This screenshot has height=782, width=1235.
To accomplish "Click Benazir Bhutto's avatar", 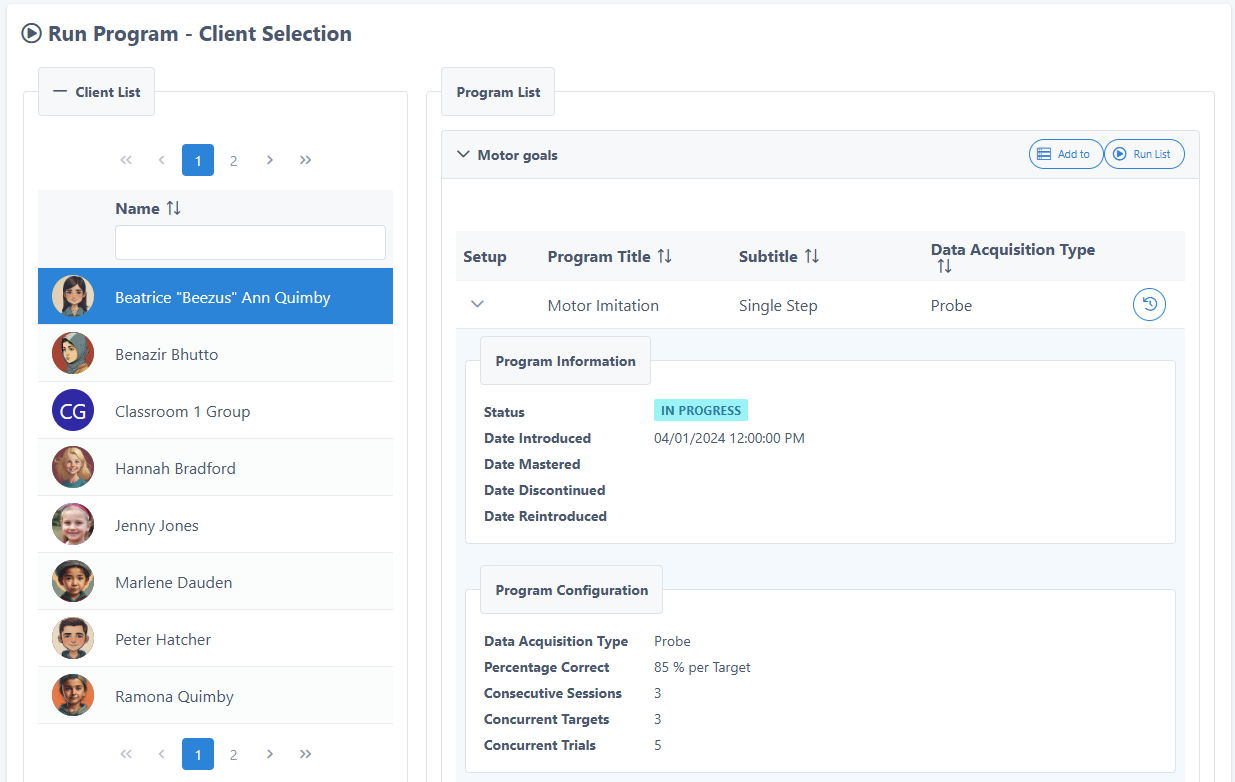I will pyautogui.click(x=73, y=354).
